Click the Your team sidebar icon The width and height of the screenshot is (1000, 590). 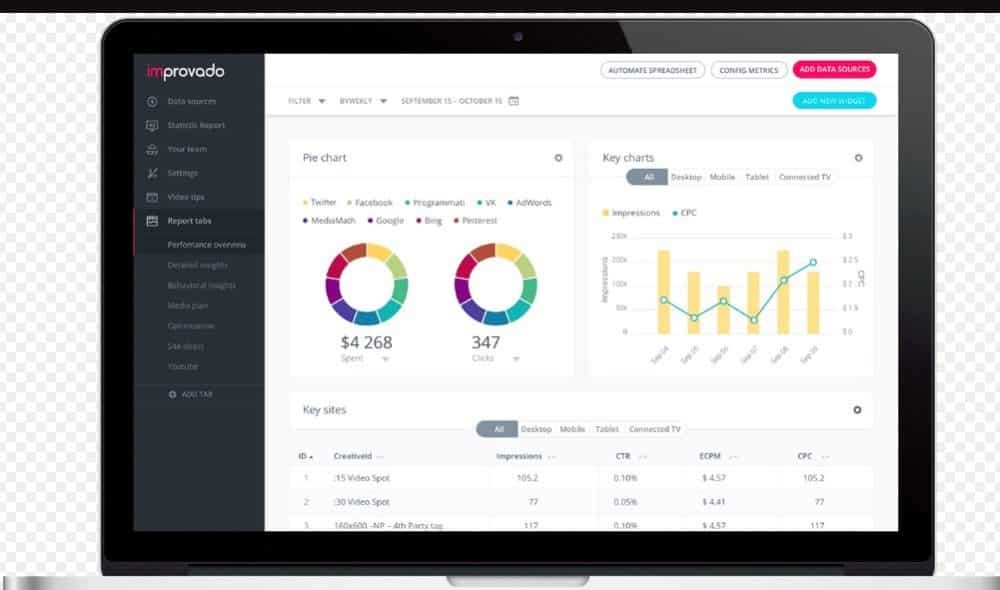click(x=152, y=149)
